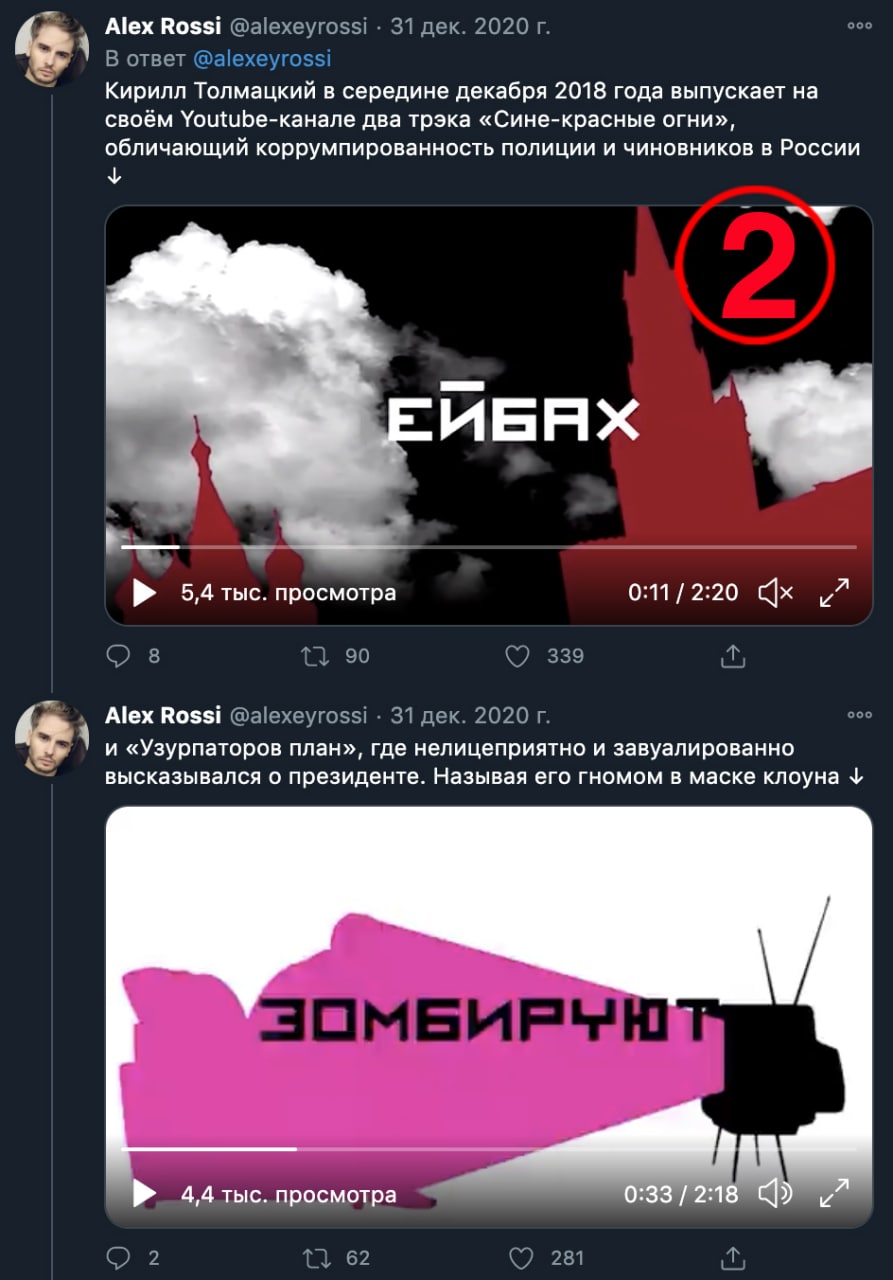Screen dimensions: 893x1280
Task: Play the second video with ЗОМБИРУЮТ title
Action: 145,1193
